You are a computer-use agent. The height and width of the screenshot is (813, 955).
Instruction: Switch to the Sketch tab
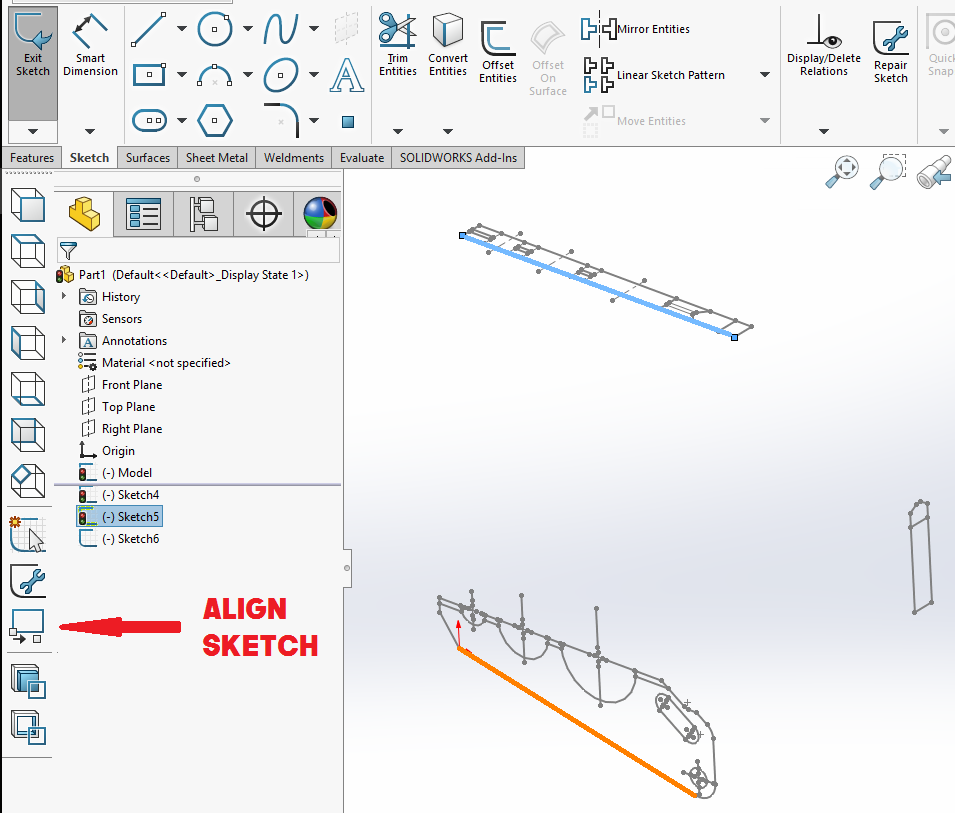pyautogui.click(x=90, y=158)
